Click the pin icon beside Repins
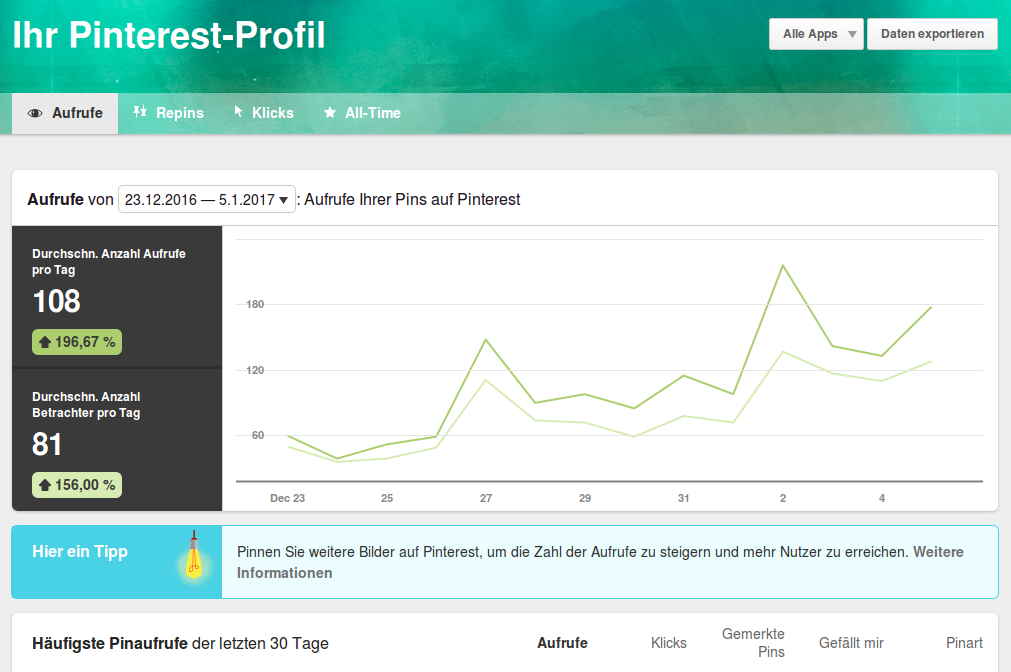 click(140, 112)
